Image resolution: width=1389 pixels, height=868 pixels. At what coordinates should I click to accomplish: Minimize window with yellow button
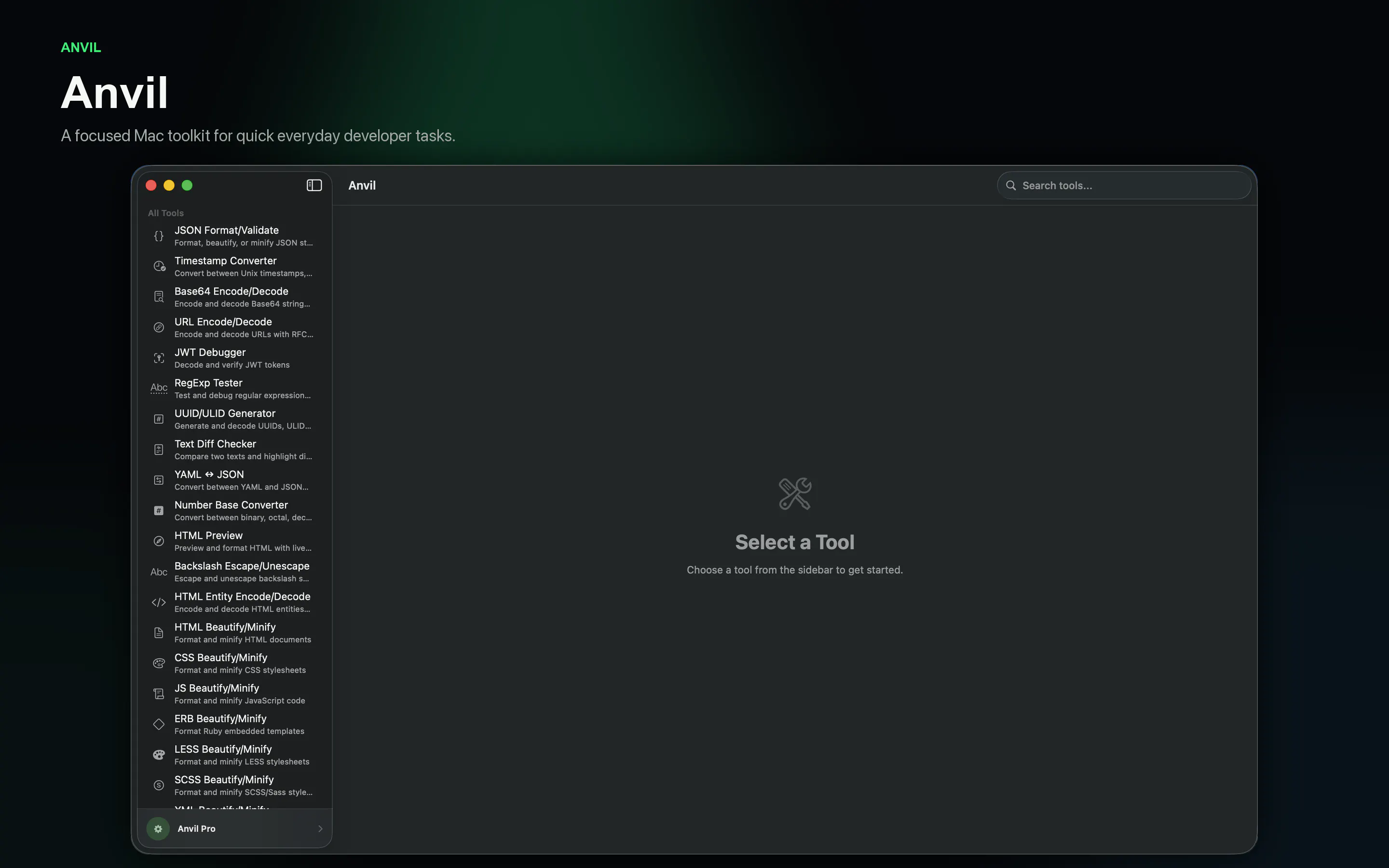tap(169, 186)
